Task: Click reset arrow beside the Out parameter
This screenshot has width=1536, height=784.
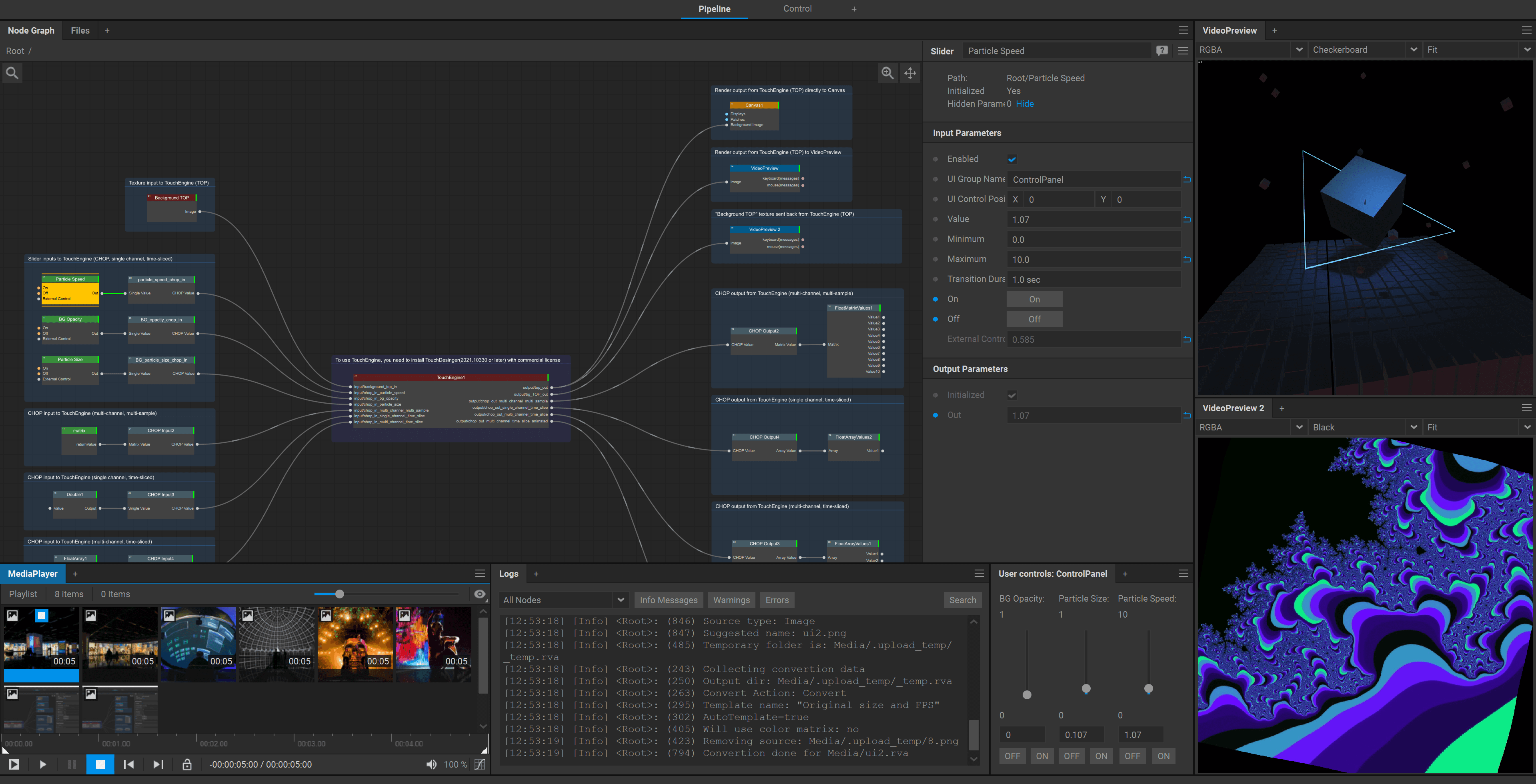Action: (1187, 416)
